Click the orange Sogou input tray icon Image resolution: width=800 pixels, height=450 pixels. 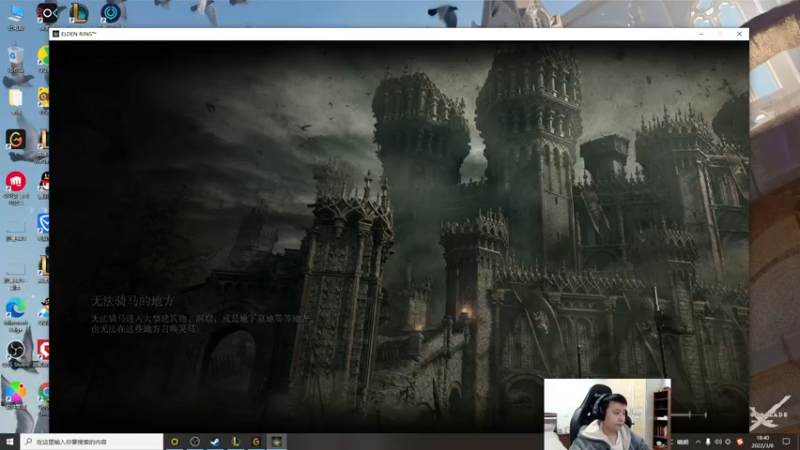pyautogui.click(x=740, y=442)
